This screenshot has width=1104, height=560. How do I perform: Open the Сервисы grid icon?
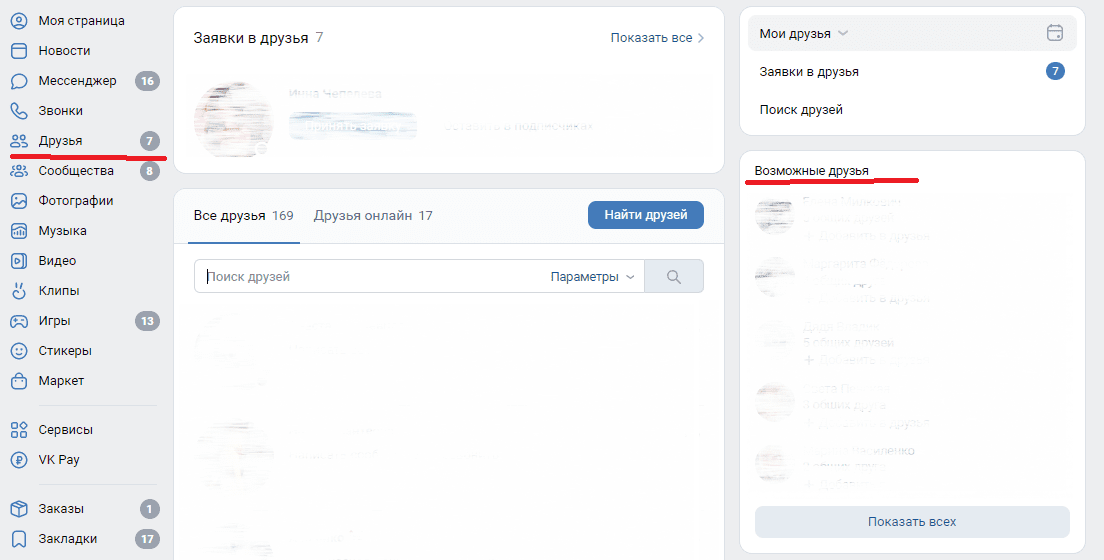[19, 430]
